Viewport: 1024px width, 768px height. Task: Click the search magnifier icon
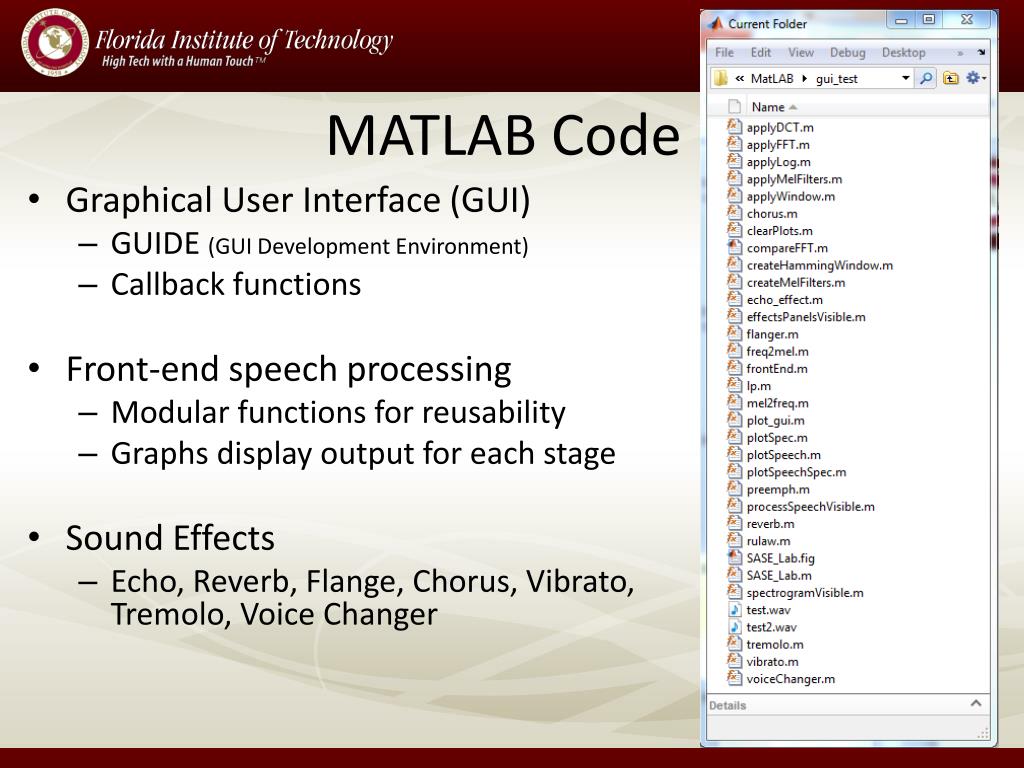pos(926,78)
